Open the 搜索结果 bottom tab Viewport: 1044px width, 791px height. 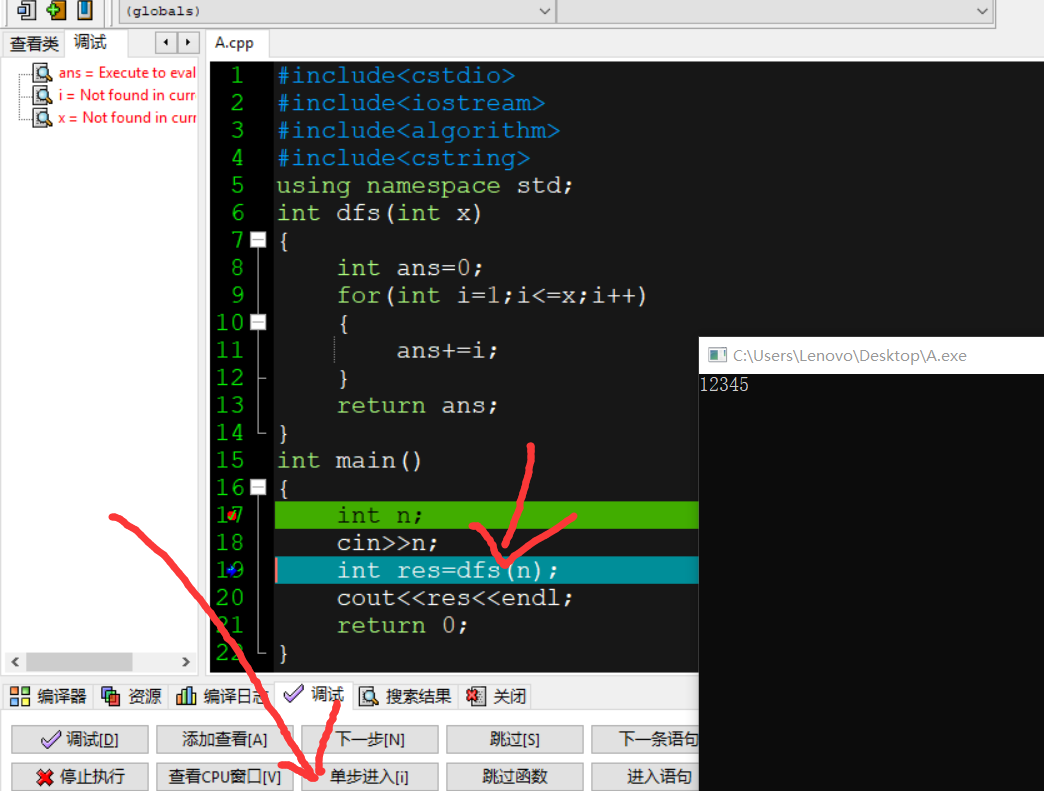pyautogui.click(x=405, y=696)
